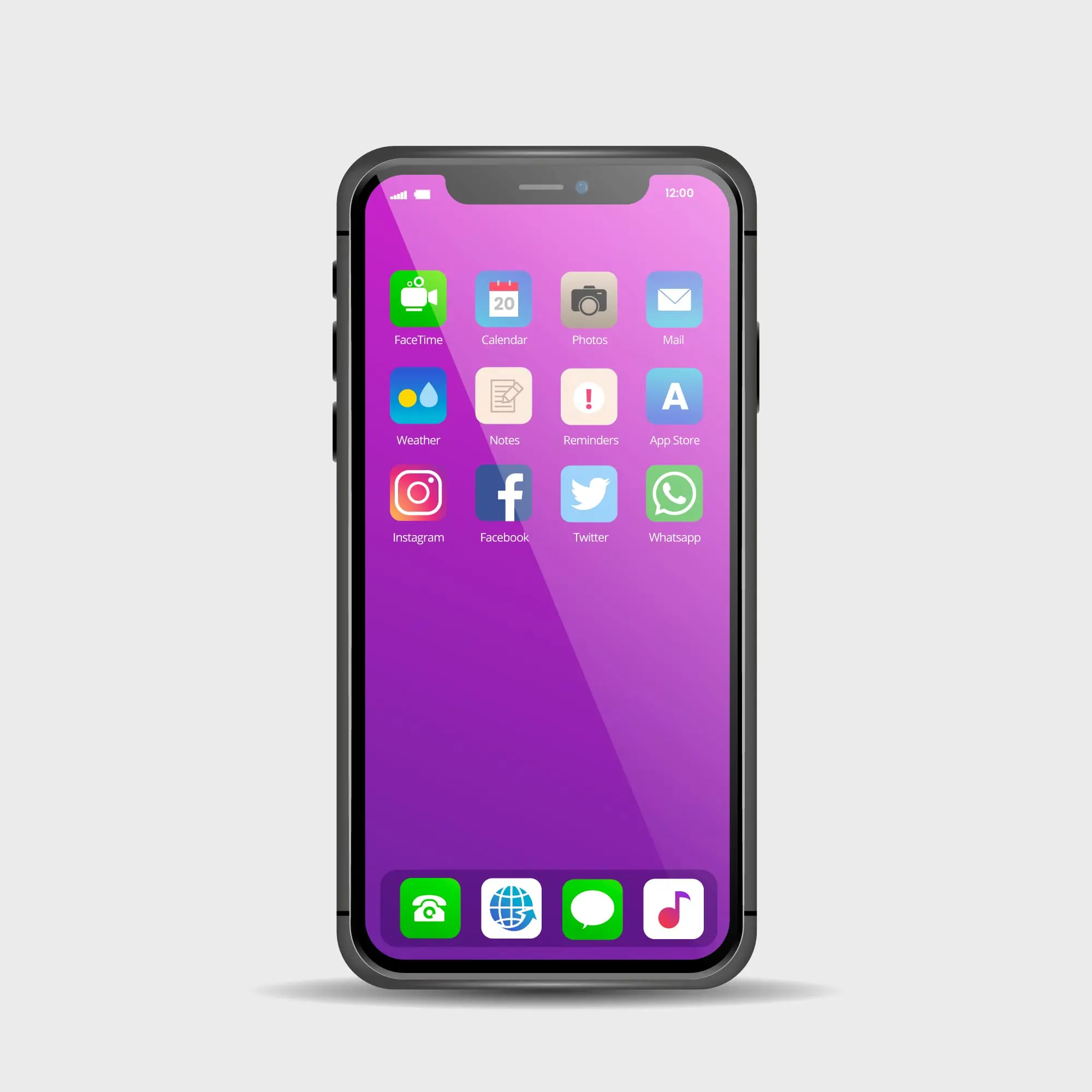The image size is (1092, 1092).
Task: View purple wallpaper background area
Action: pyautogui.click(x=545, y=700)
